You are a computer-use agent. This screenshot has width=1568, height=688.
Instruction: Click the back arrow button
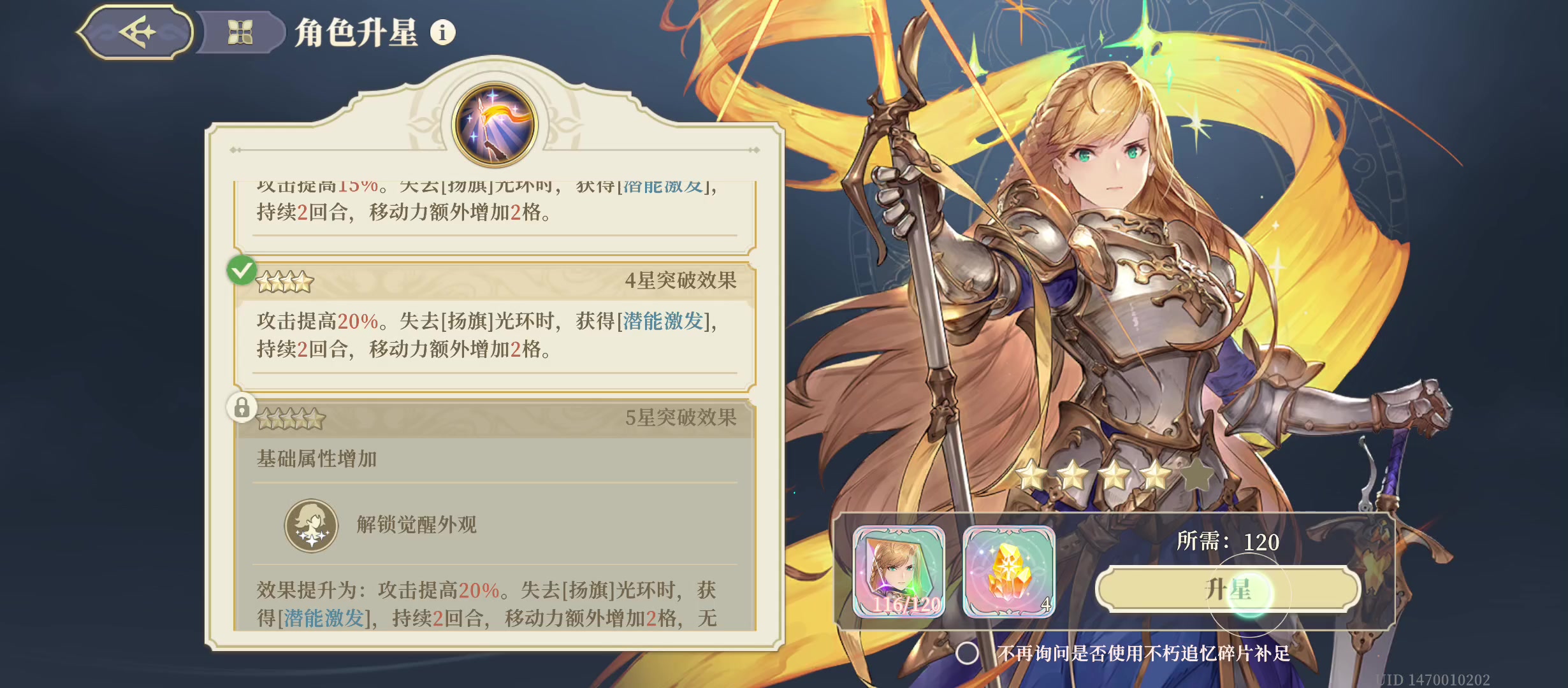(136, 32)
